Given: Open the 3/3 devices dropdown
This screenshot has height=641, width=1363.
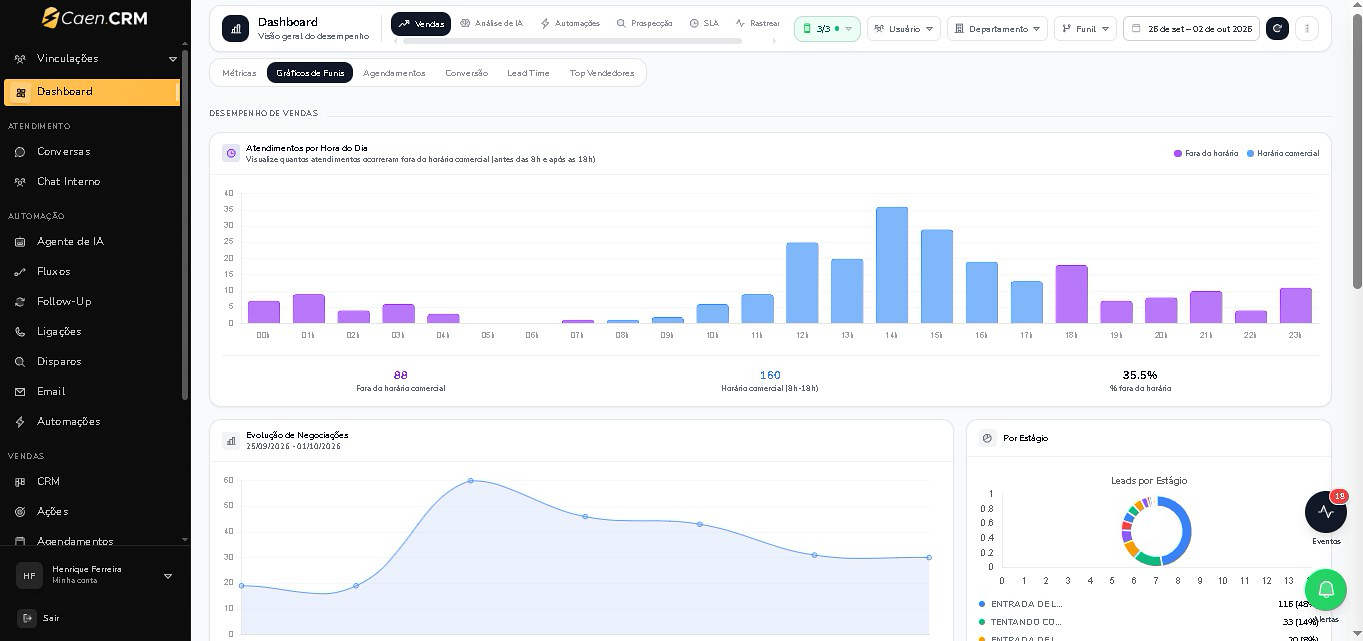Looking at the screenshot, I should [x=827, y=29].
